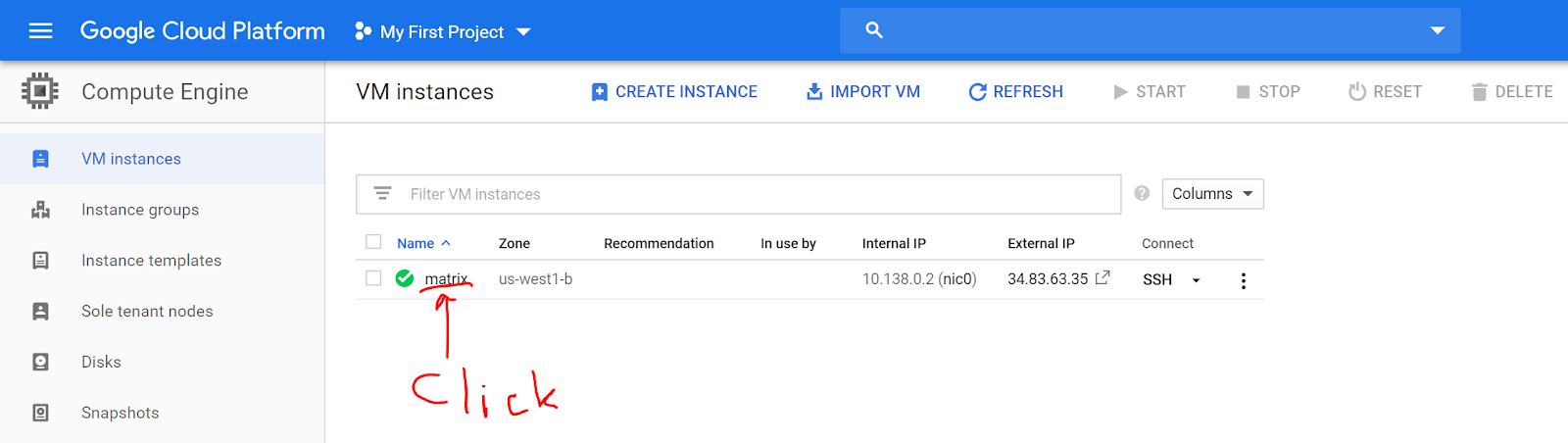Click the VM instances page title

[424, 92]
